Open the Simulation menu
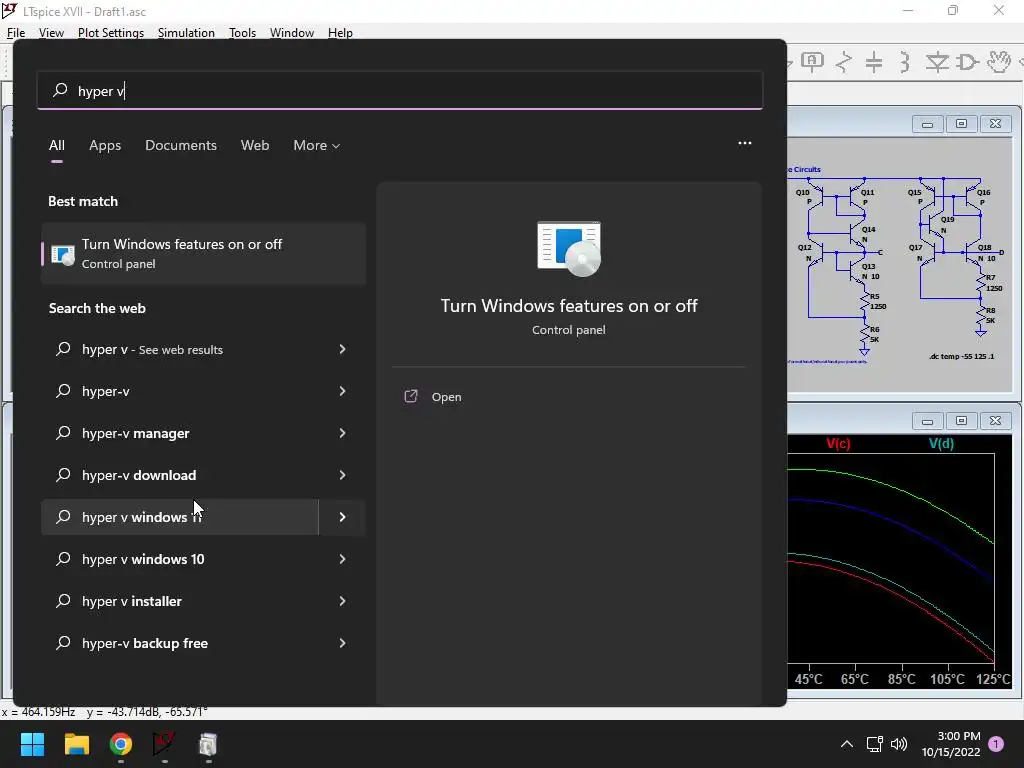The width and height of the screenshot is (1024, 768). pos(186,33)
